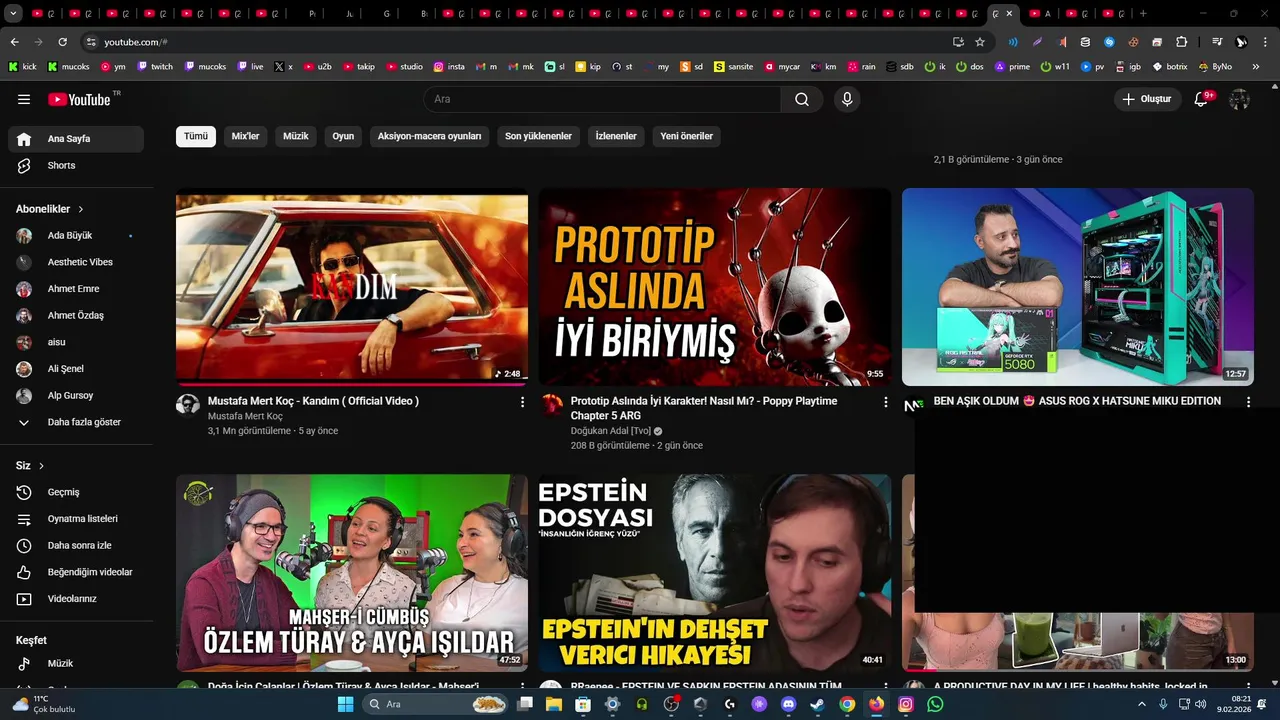Select the Mix'ler filter chip

point(246,136)
